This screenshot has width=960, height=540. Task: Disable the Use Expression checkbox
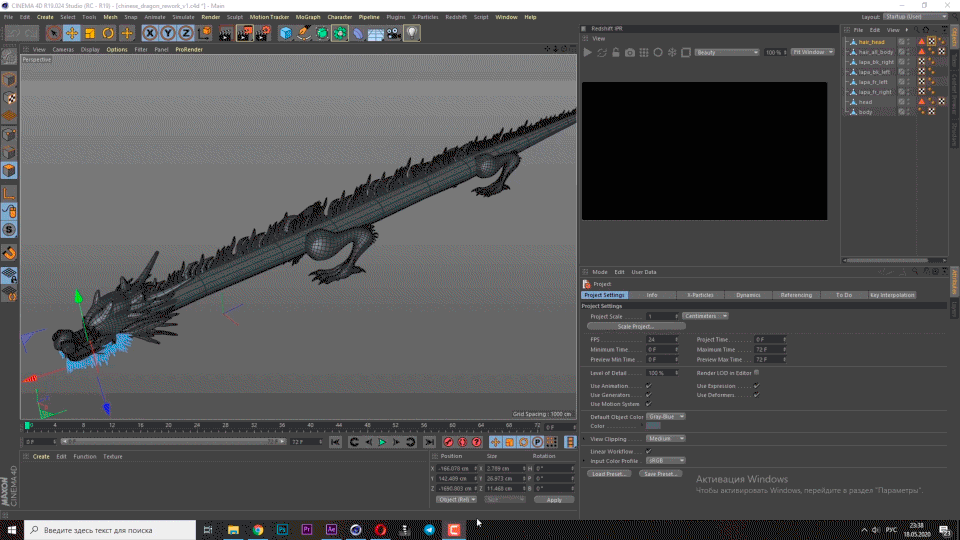tap(756, 385)
